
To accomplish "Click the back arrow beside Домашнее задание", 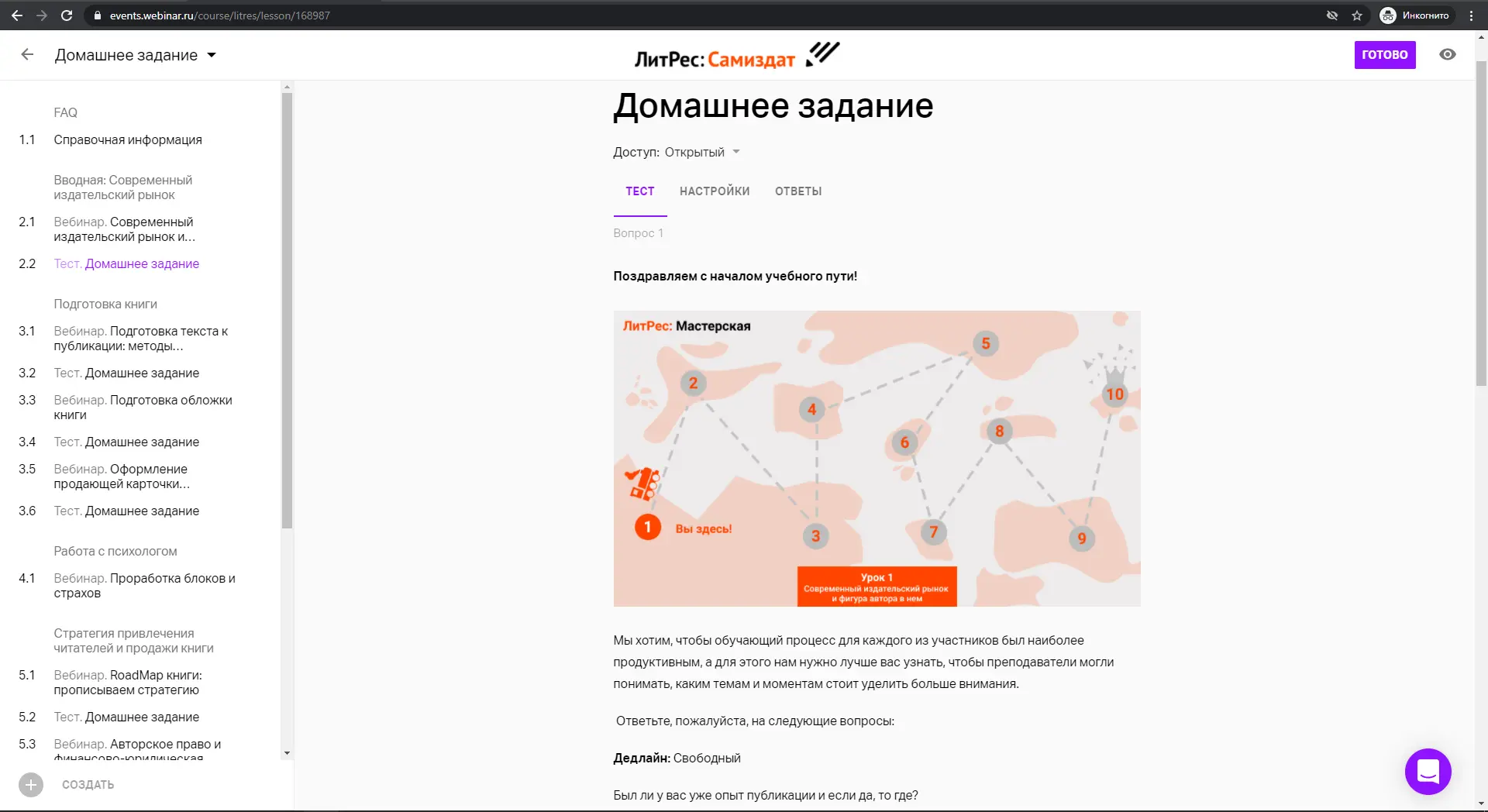I will pyautogui.click(x=27, y=54).
